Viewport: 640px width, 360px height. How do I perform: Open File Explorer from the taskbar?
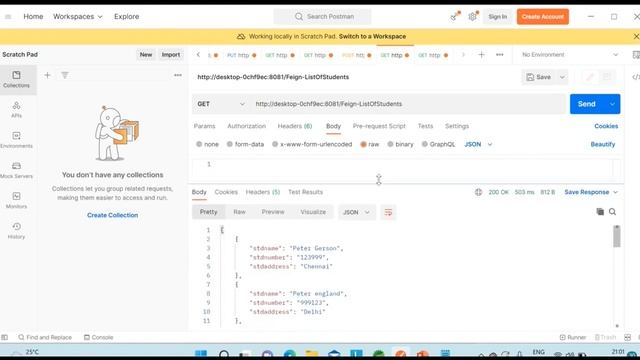(x=312, y=353)
